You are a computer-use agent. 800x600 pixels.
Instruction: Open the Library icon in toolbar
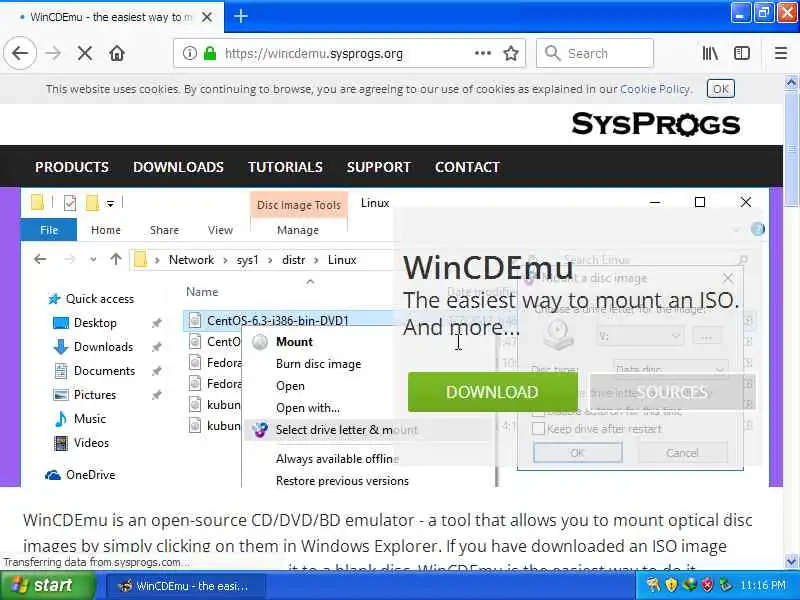[x=710, y=53]
